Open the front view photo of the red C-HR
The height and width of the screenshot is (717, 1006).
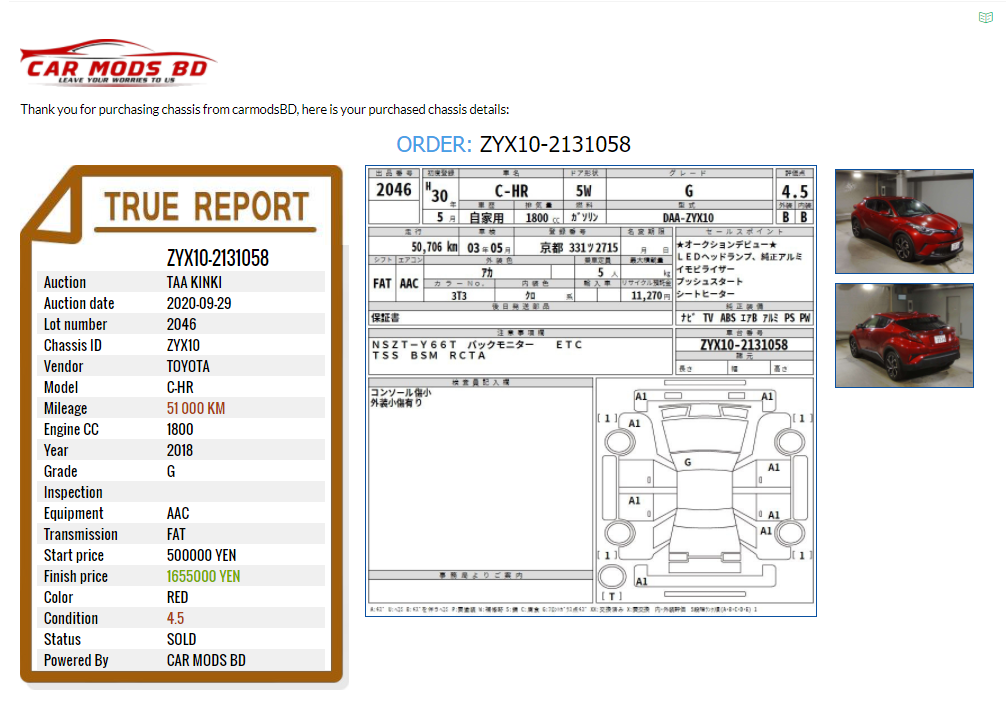[x=904, y=221]
